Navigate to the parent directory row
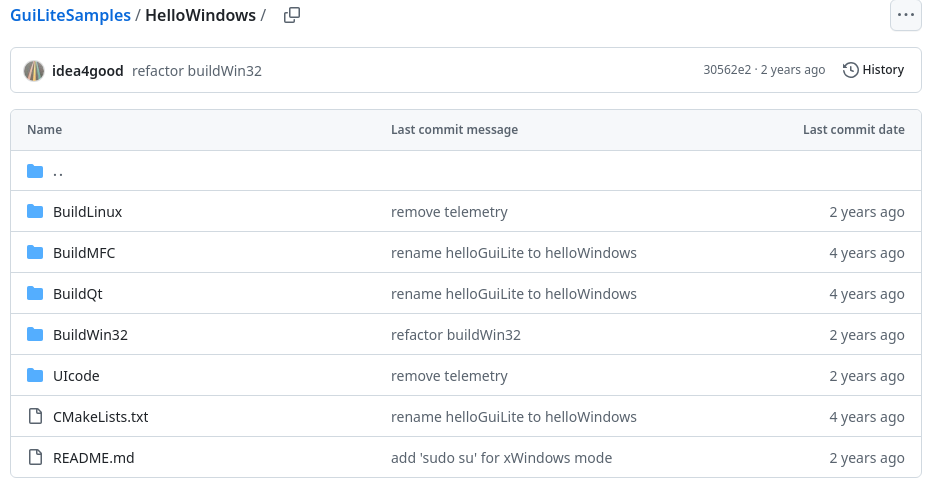The height and width of the screenshot is (484, 926). (x=58, y=171)
